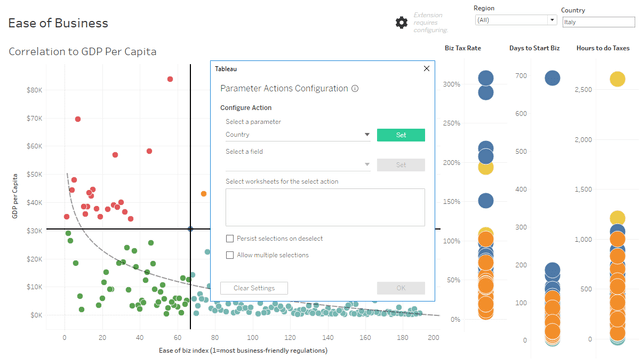Select the top red dot above $80K

pos(170,79)
